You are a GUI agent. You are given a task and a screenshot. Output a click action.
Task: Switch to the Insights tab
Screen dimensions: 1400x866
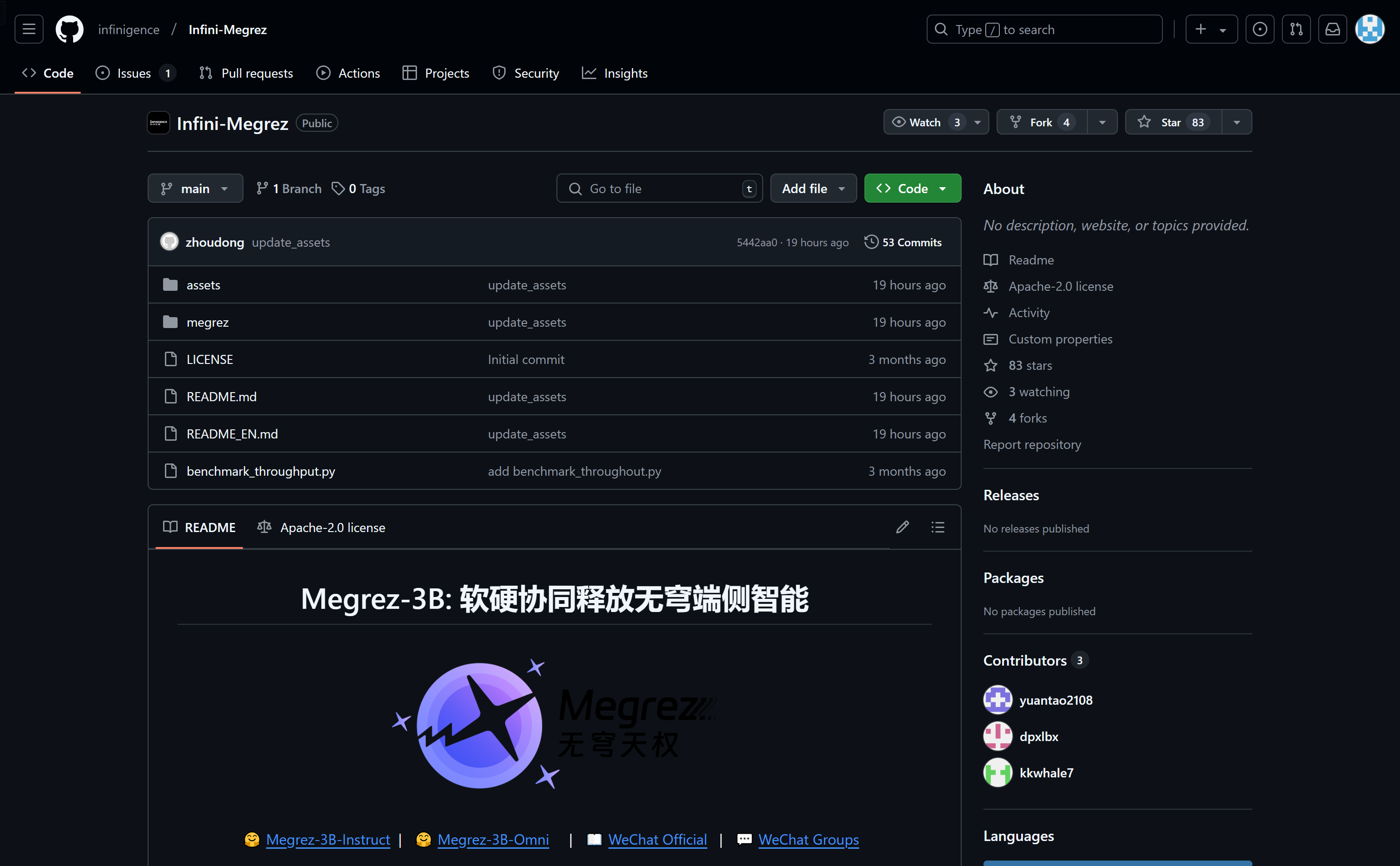(615, 73)
